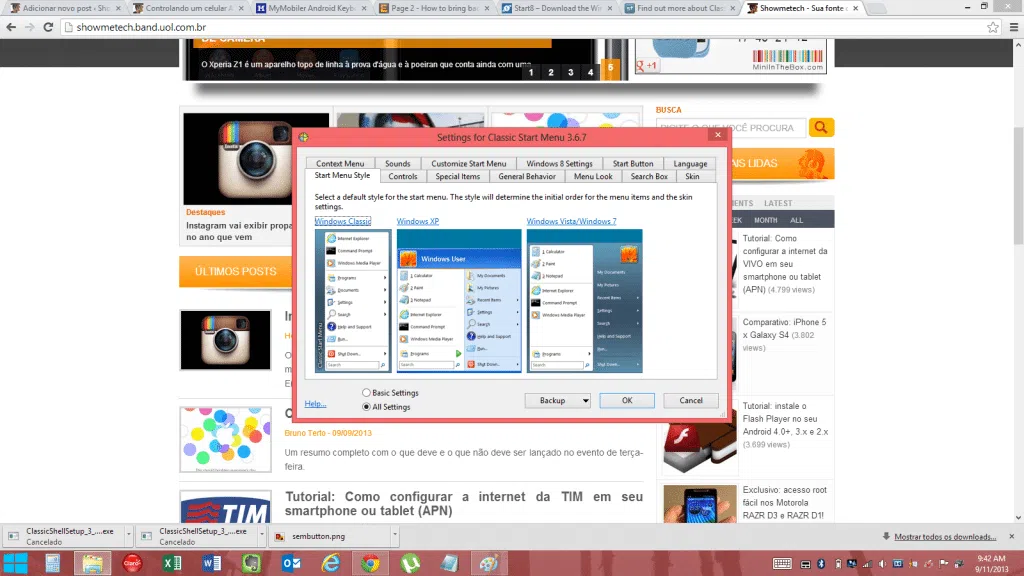Launch Word from the taskbar
The height and width of the screenshot is (576, 1024).
(212, 563)
